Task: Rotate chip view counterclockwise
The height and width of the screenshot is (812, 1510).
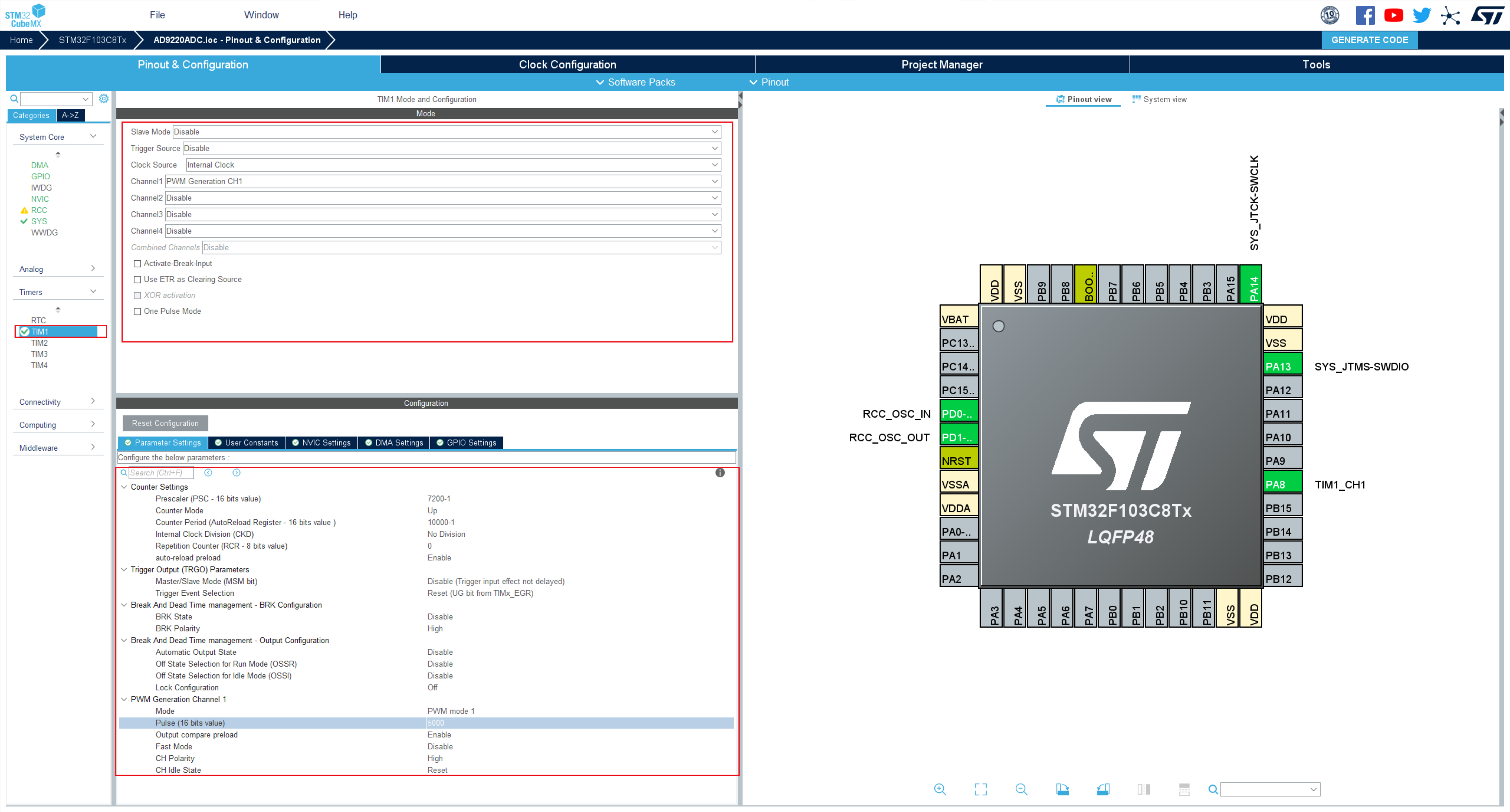Action: pyautogui.click(x=1103, y=789)
